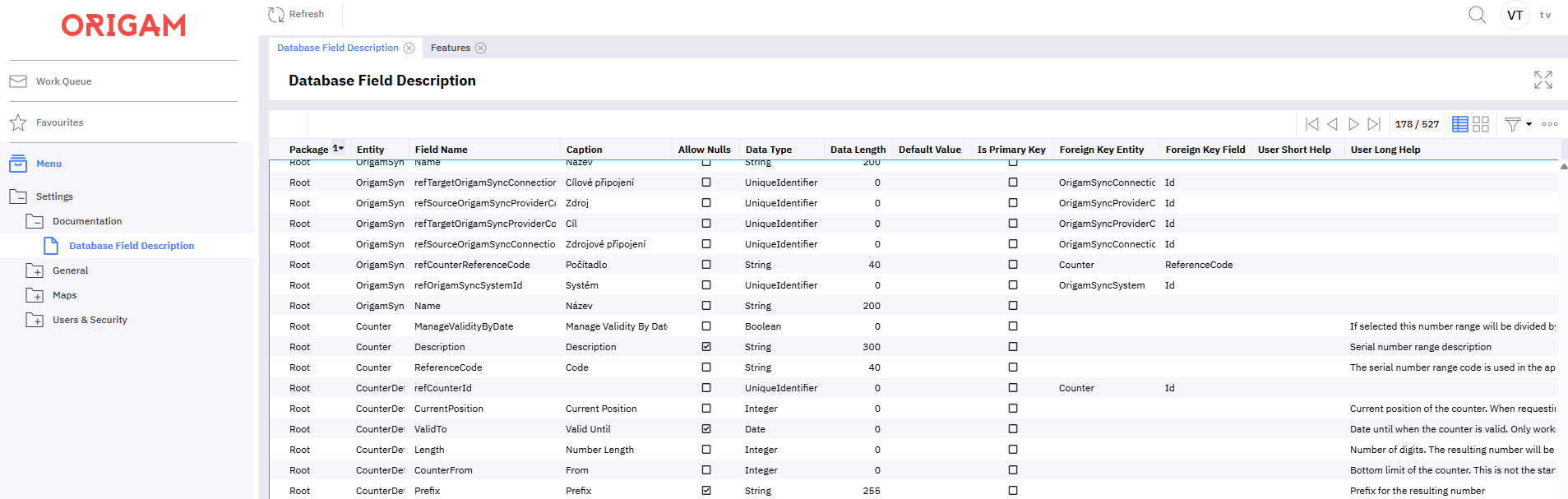1568x499 pixels.
Task: Select the 'OrigamSyncSystem' foreign key entity cell
Action: click(x=1107, y=285)
